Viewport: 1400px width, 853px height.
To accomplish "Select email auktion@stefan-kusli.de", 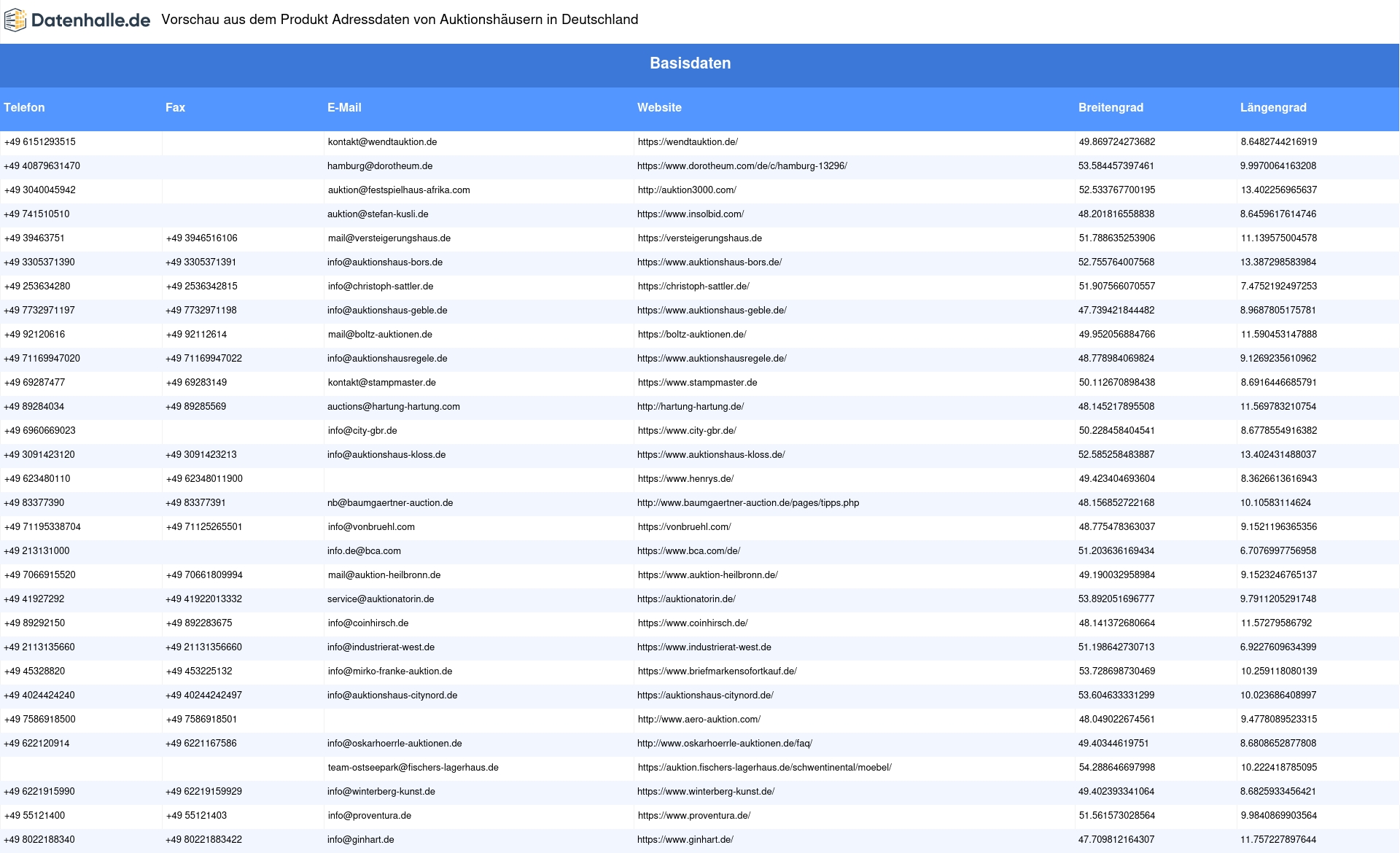I will (x=378, y=214).
